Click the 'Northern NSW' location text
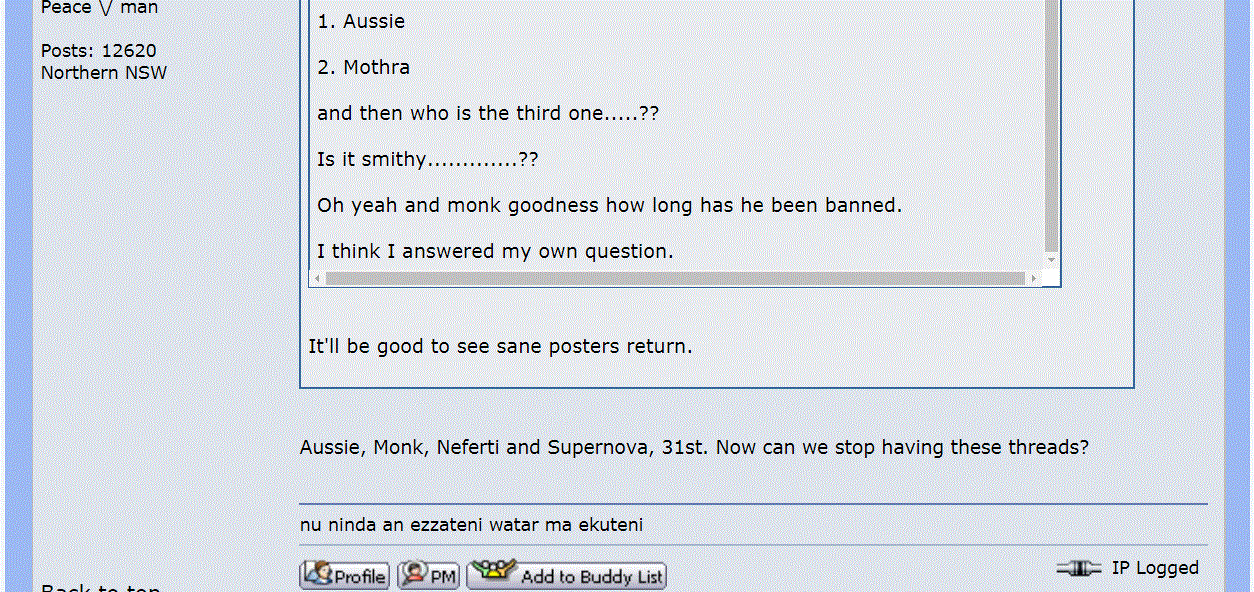 click(x=104, y=73)
